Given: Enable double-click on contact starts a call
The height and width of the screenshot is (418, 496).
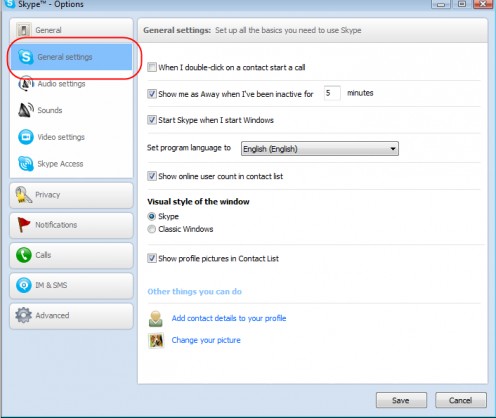Looking at the screenshot, I should tap(152, 67).
